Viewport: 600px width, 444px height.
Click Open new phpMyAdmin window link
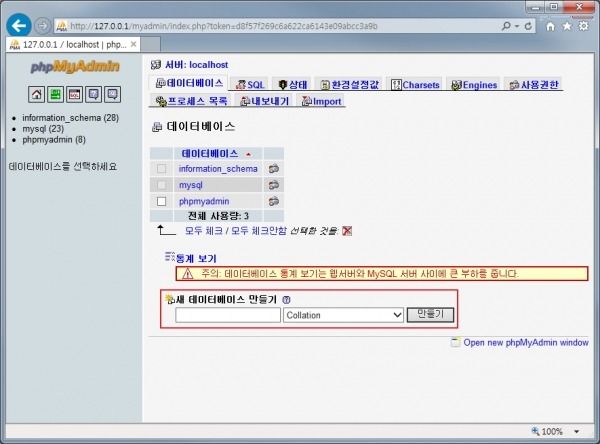pos(526,342)
